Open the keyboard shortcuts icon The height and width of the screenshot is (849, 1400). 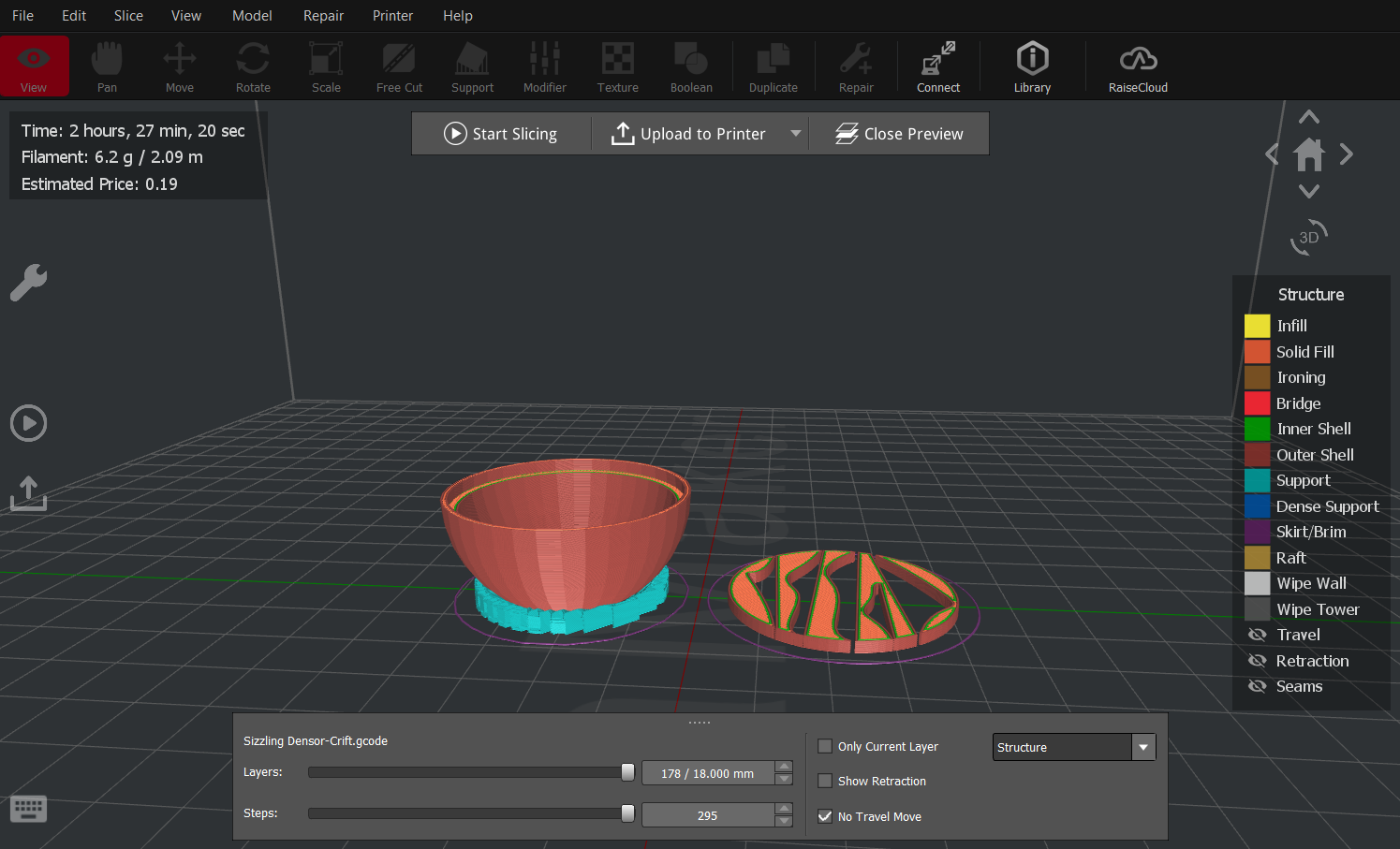point(28,808)
